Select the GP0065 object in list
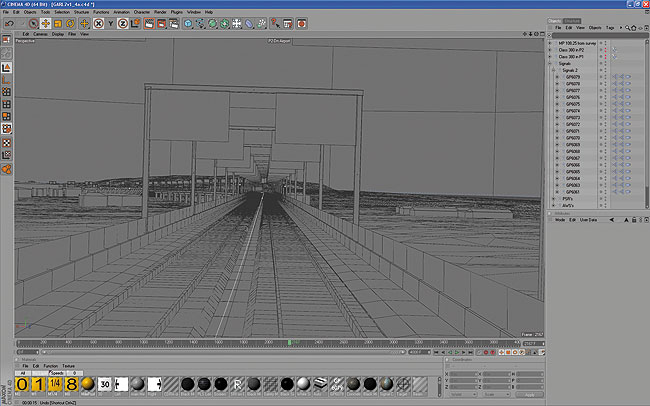This screenshot has height=406, width=650. pos(573,171)
